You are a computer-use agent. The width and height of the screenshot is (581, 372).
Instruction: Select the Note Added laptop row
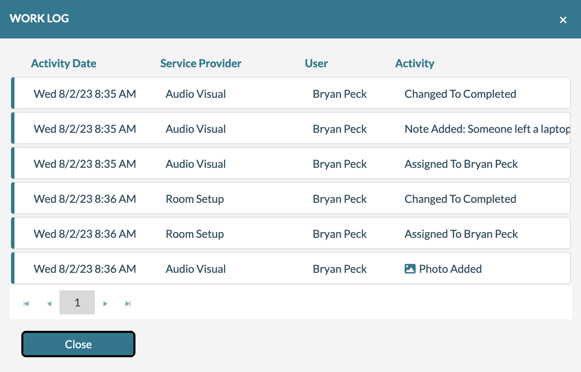291,129
